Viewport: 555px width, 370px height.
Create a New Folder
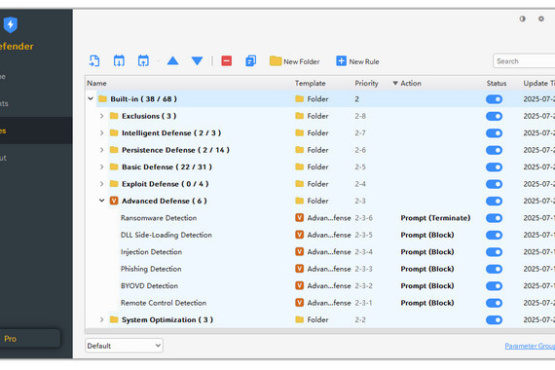[x=294, y=61]
